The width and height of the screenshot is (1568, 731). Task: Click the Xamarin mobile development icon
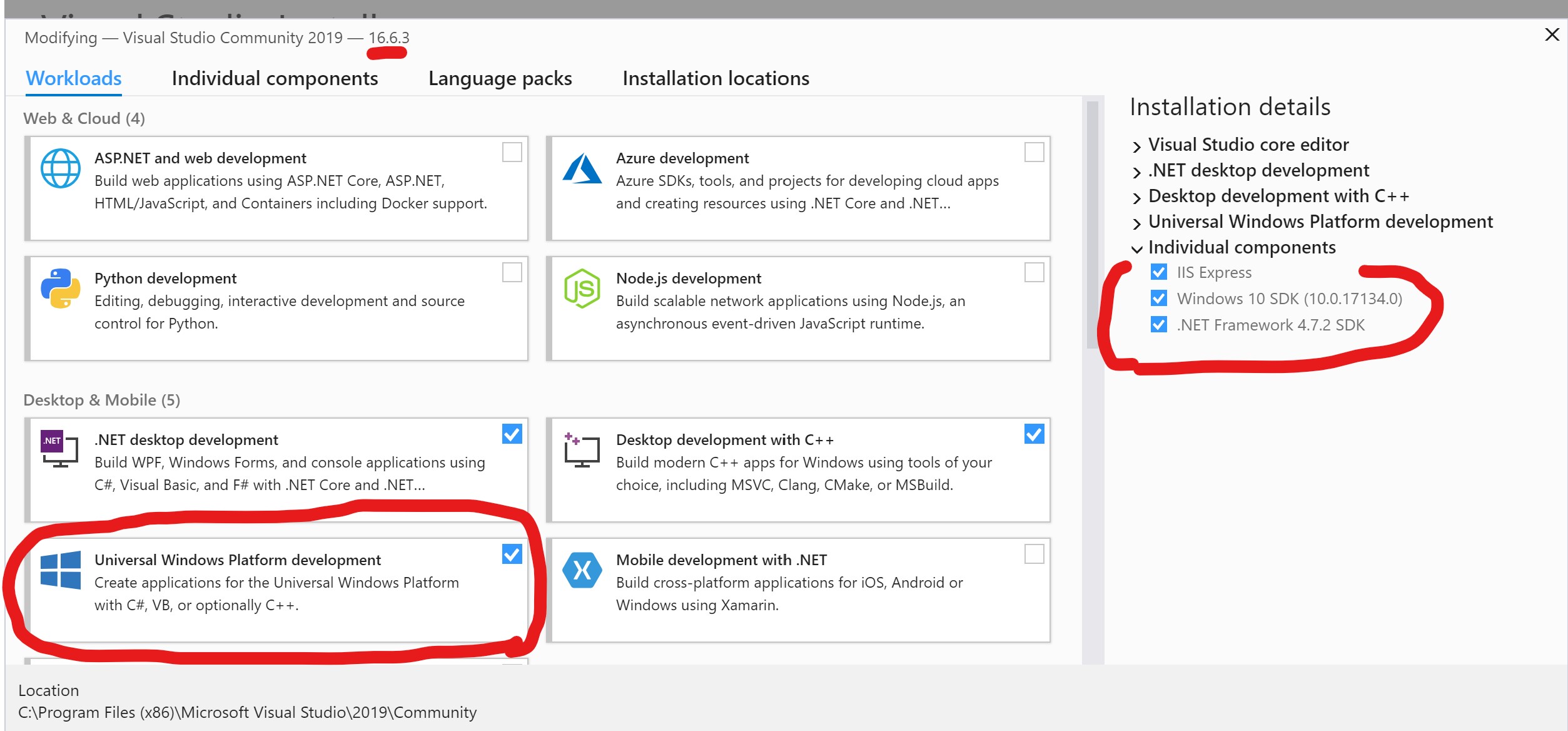(582, 570)
